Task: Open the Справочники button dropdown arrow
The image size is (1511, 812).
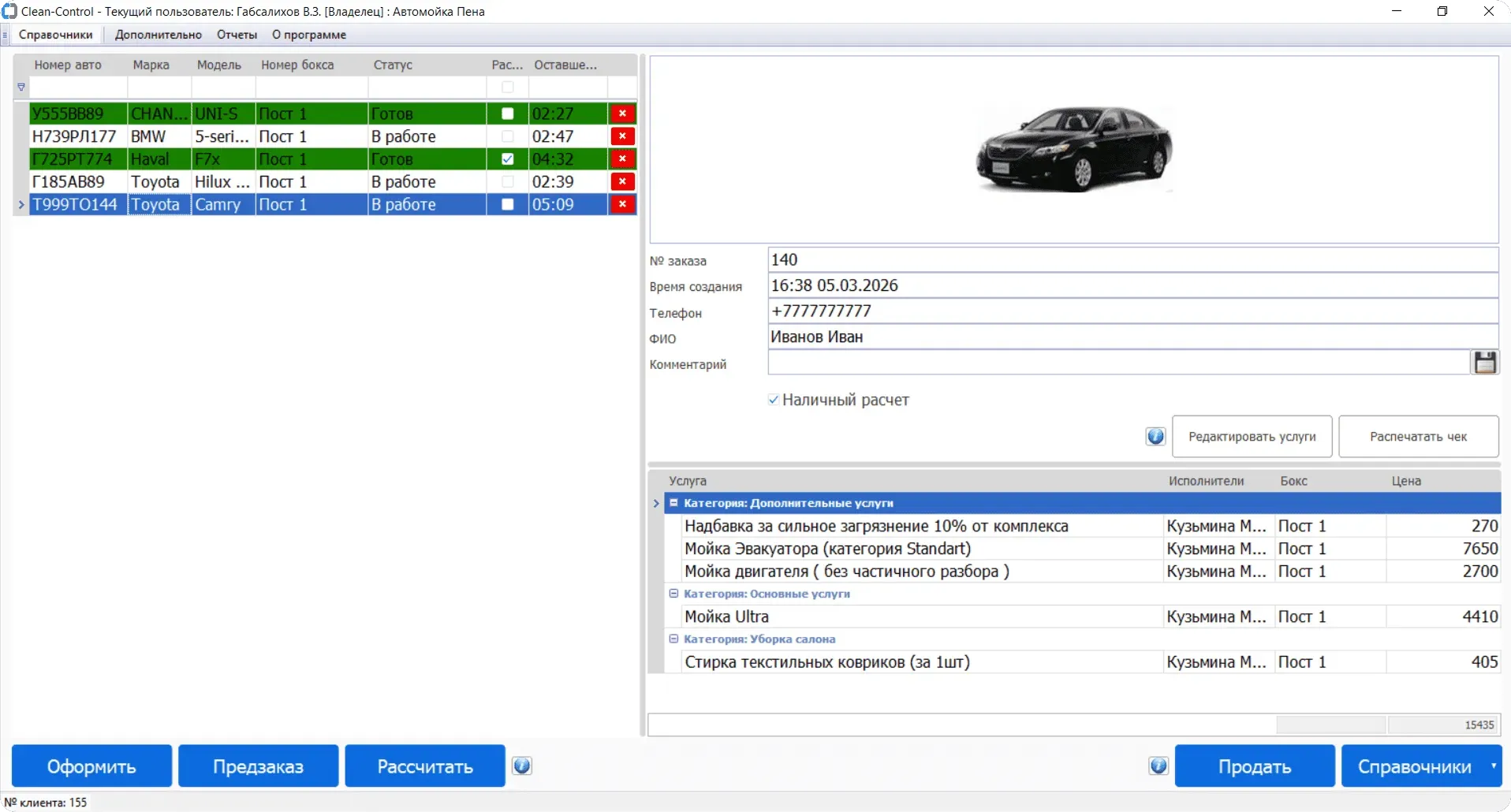Action: 1493,766
